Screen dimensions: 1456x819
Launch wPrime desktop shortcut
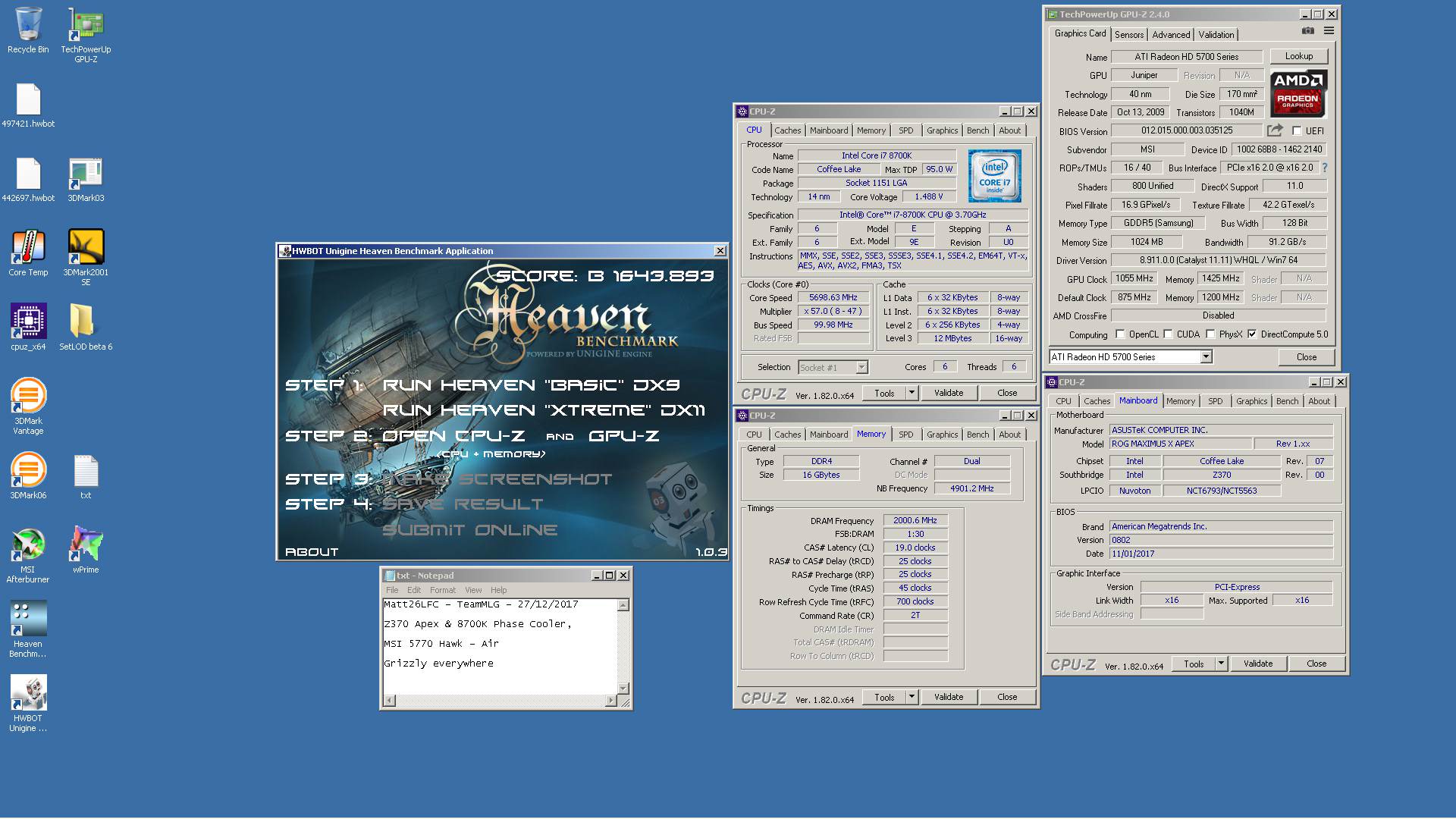tap(86, 551)
